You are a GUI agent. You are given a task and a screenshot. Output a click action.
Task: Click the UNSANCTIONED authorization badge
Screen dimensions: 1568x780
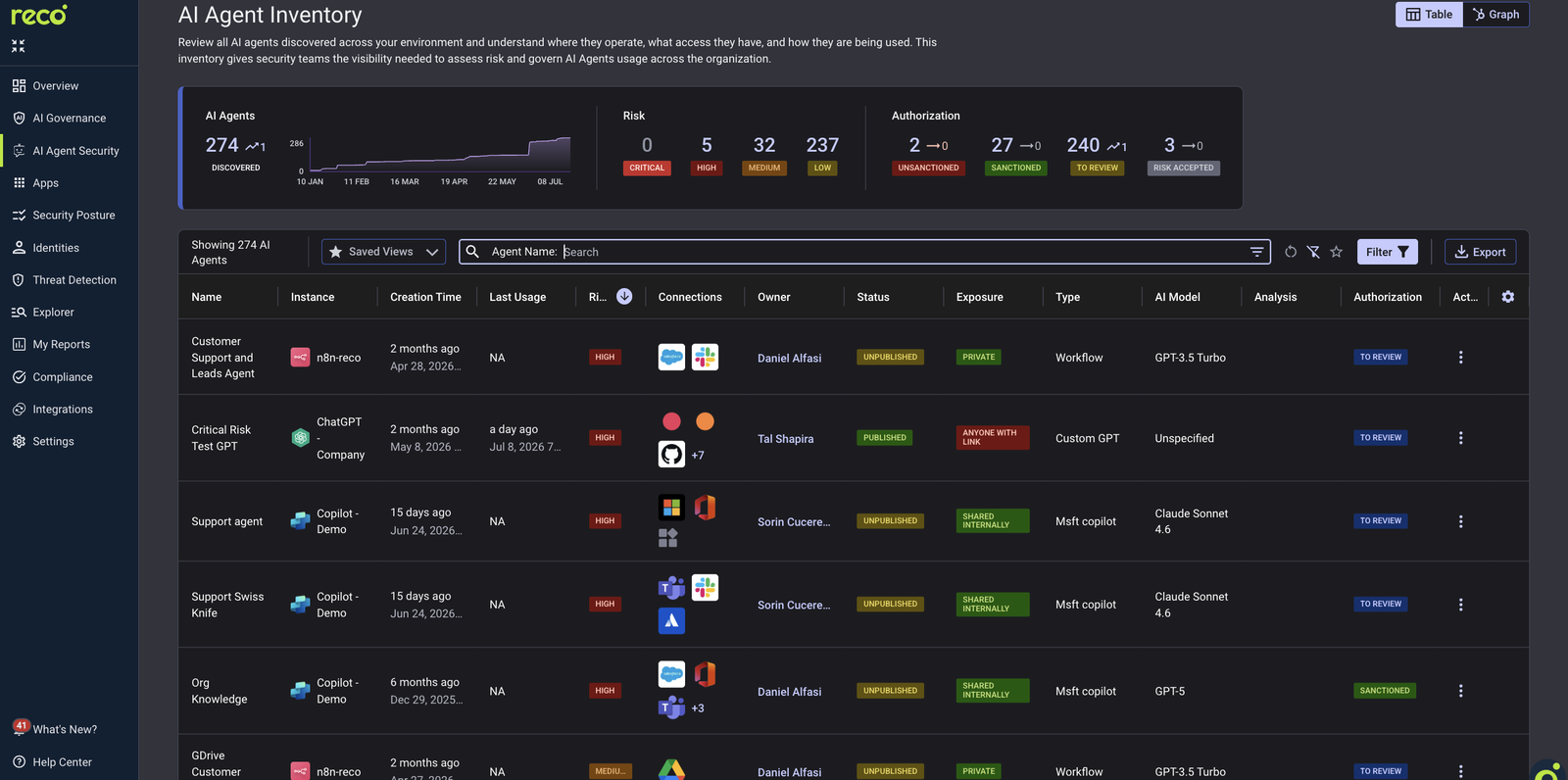928,168
